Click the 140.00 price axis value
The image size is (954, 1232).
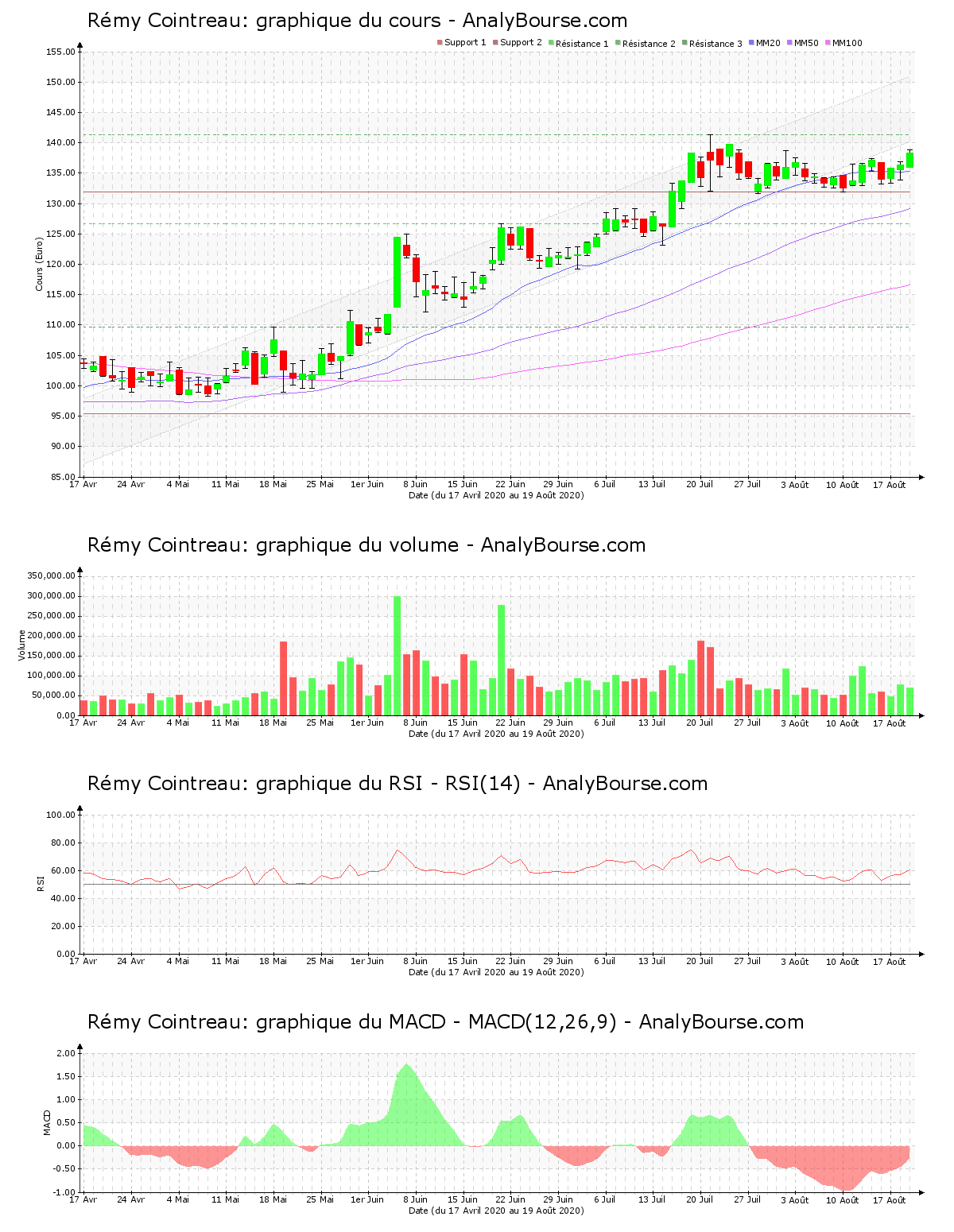[61, 143]
